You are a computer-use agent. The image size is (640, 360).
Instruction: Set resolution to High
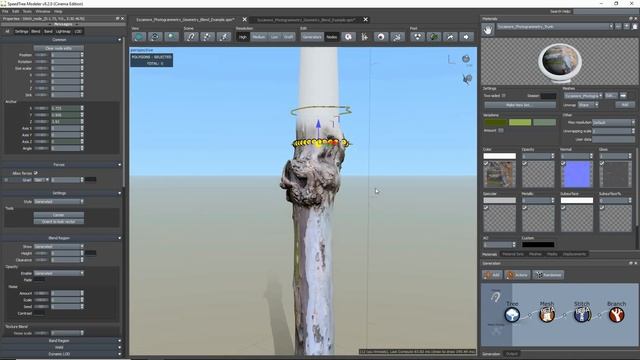243,37
